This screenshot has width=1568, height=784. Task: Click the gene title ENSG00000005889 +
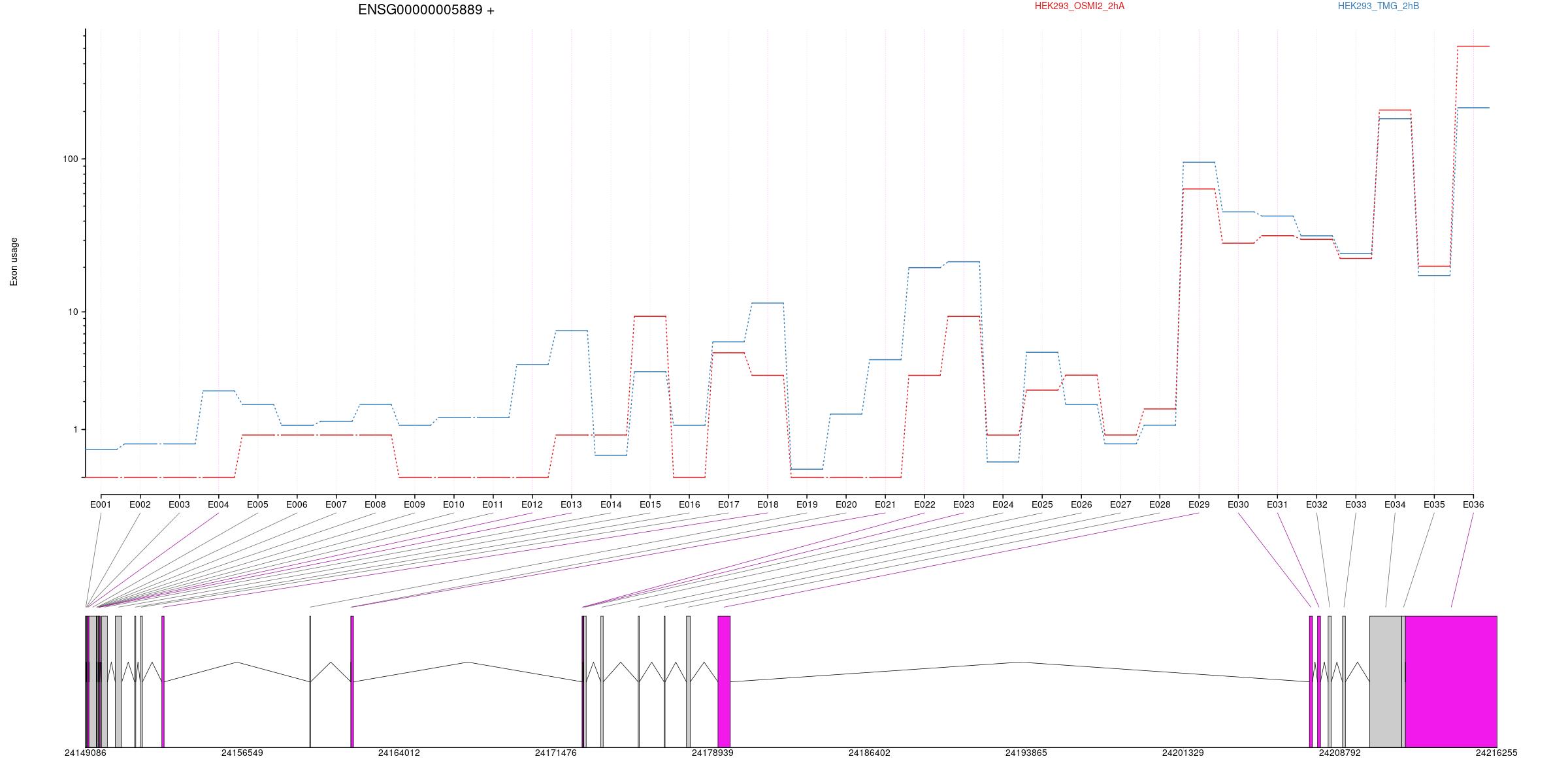tap(426, 10)
